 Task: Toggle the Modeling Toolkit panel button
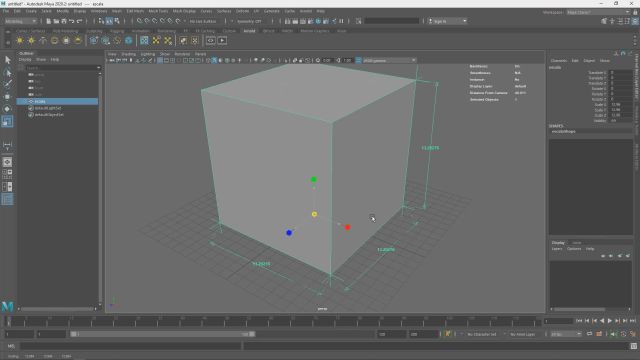click(x=604, y=21)
